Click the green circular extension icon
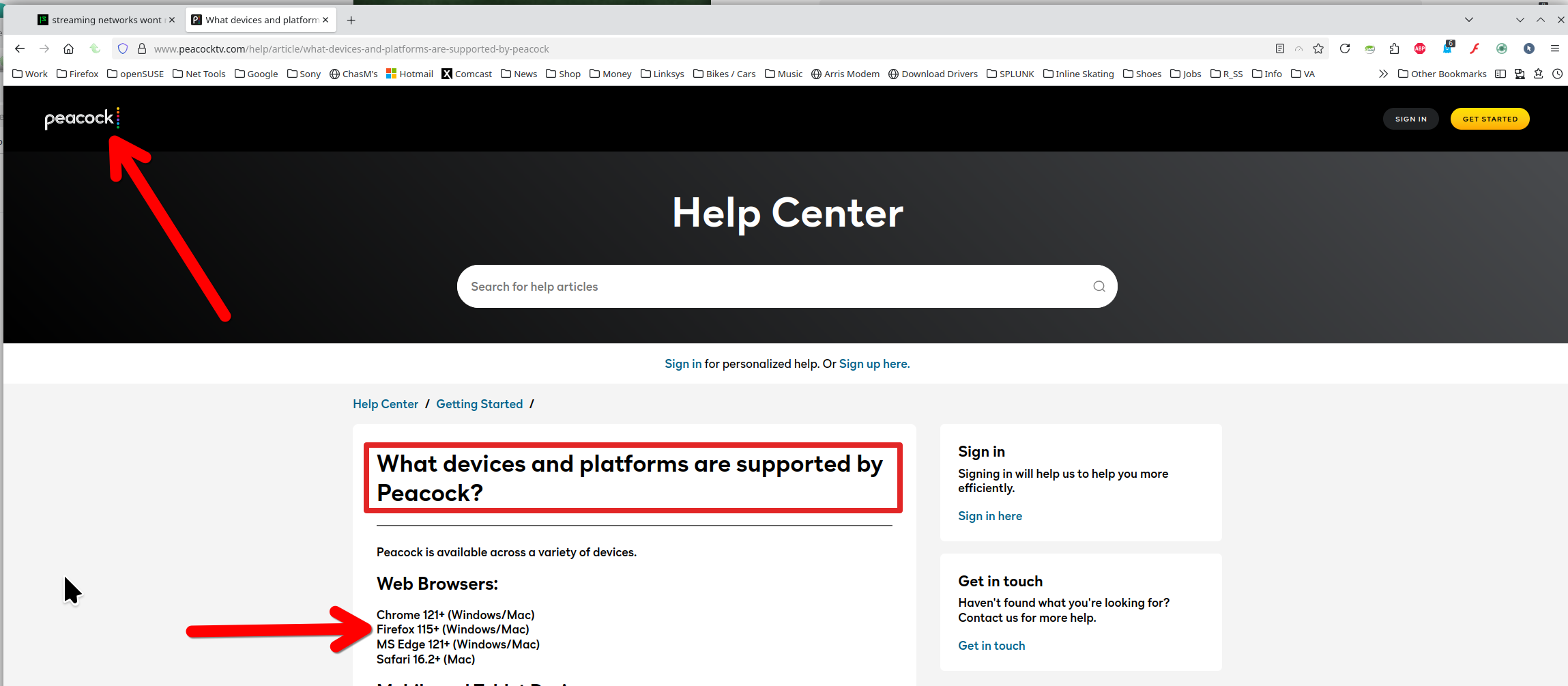The image size is (1568, 686). pyautogui.click(x=1502, y=48)
